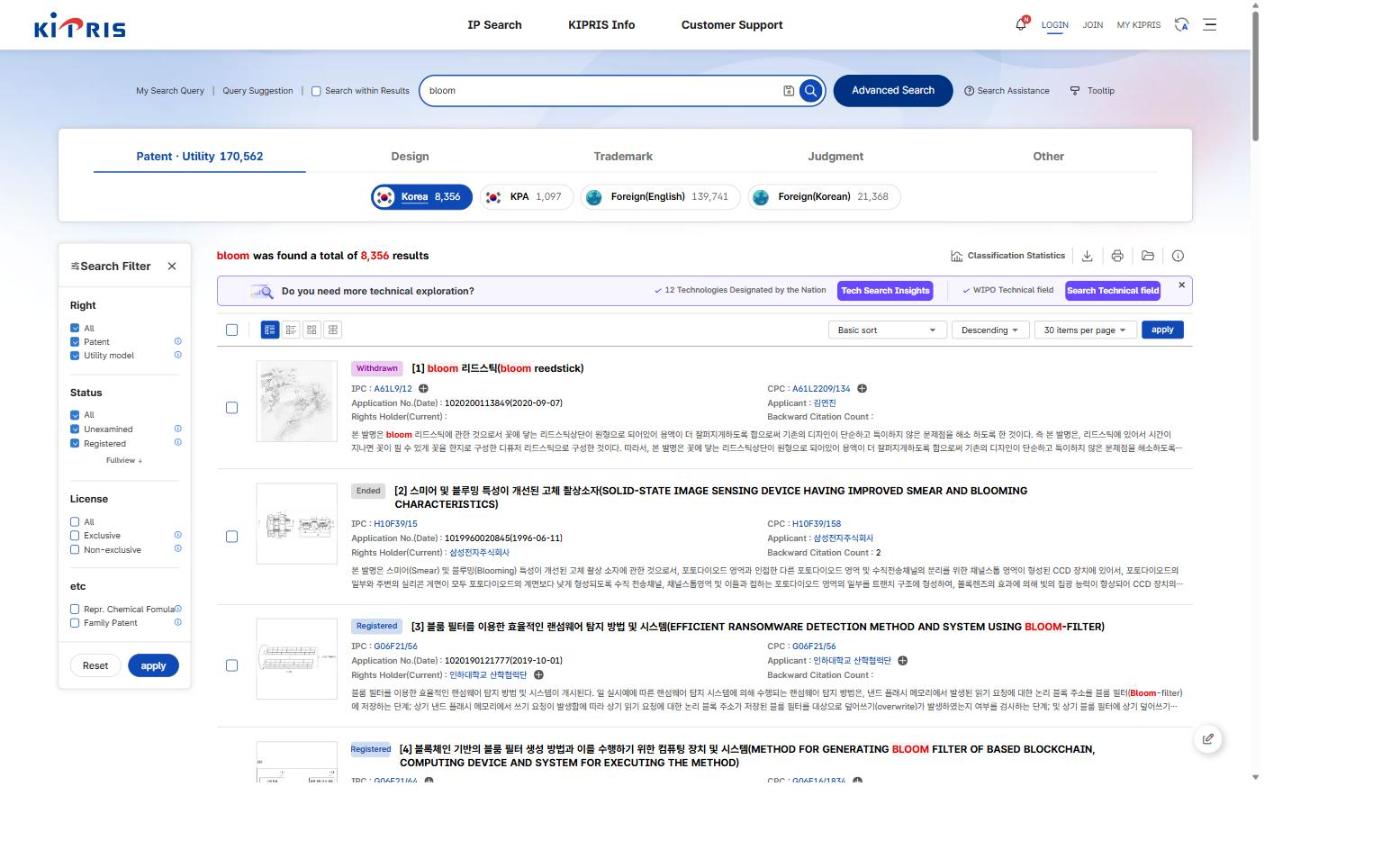
Task: Click plus icon beside CPC A61L2209/134
Action: [x=861, y=389]
